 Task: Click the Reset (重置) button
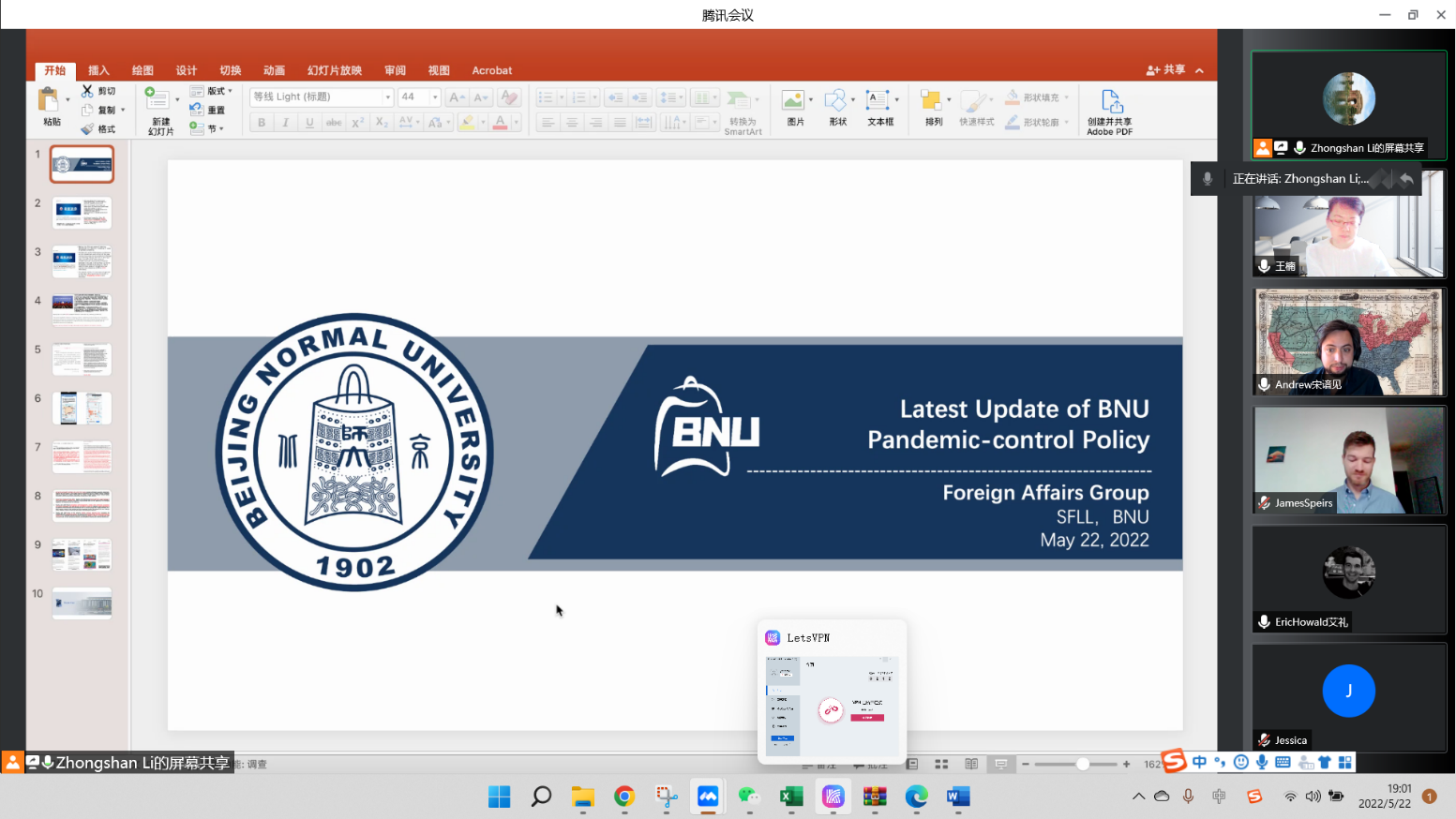coord(210,110)
